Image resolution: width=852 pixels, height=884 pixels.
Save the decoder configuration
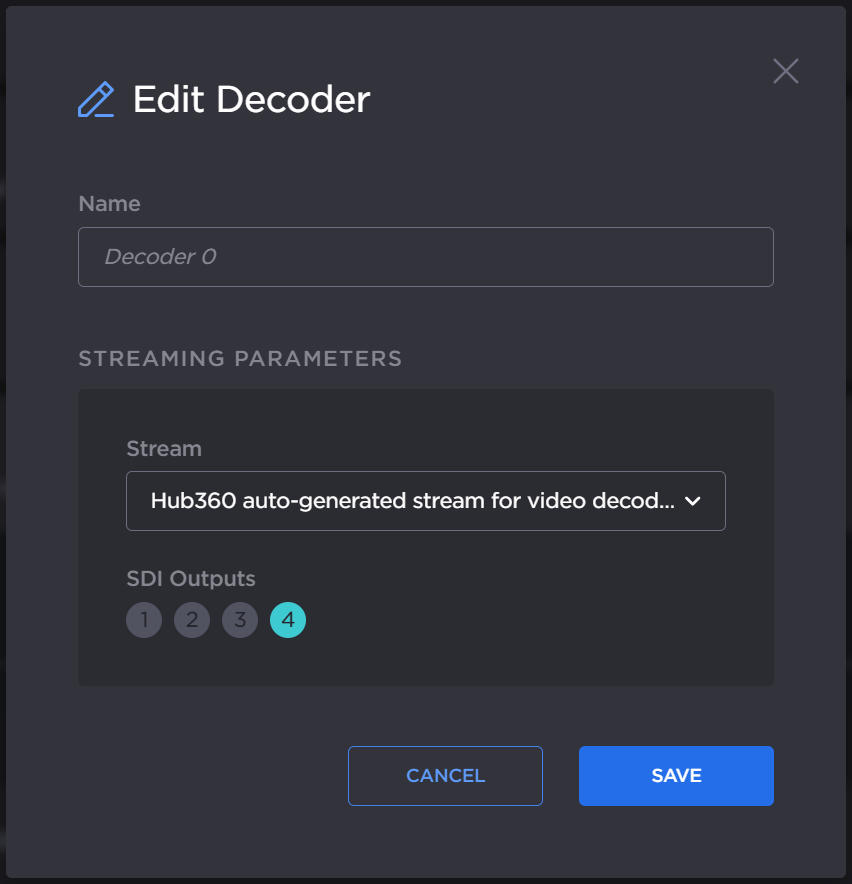[x=676, y=775]
